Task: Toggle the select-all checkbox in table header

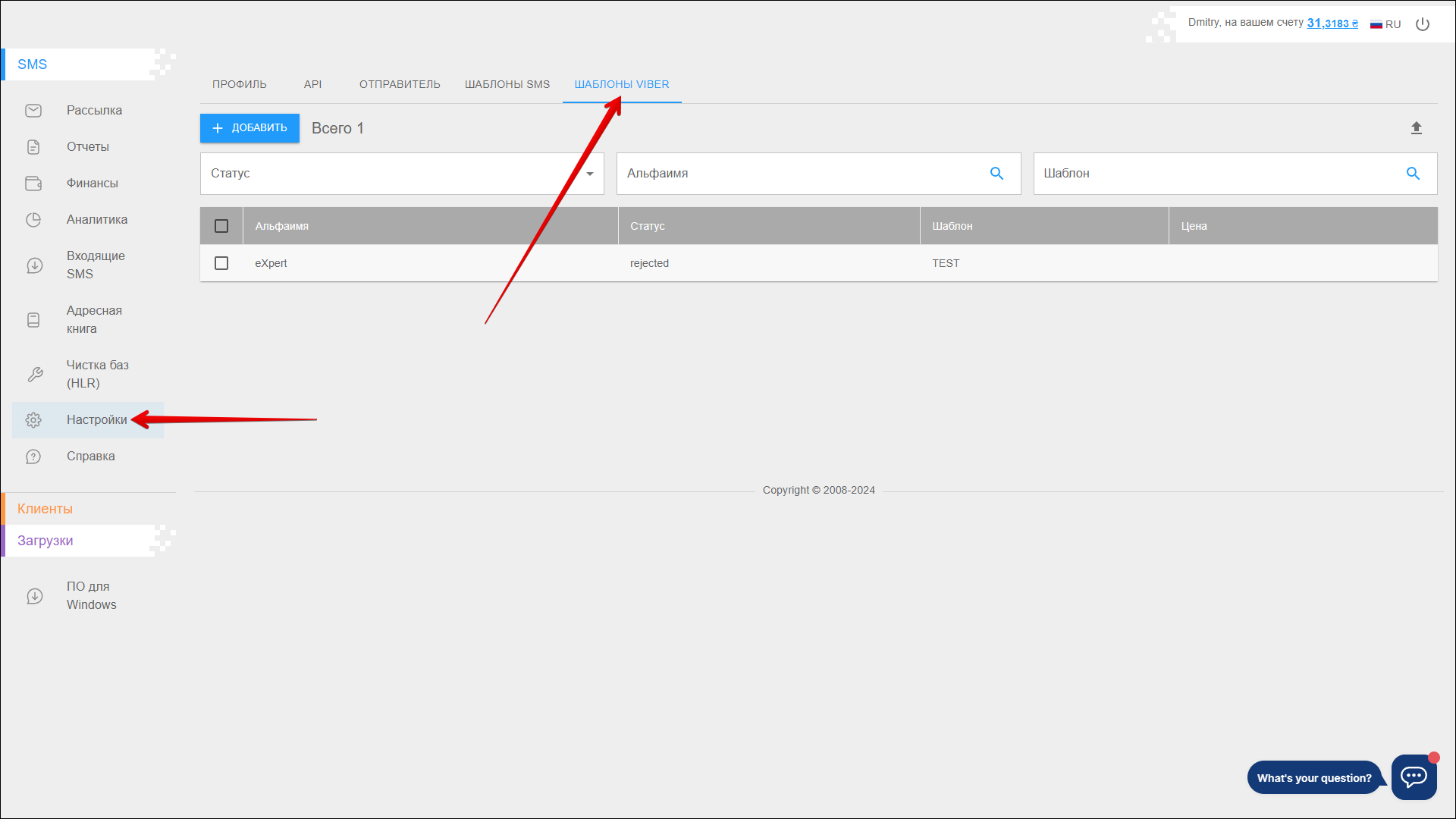Action: 221,226
